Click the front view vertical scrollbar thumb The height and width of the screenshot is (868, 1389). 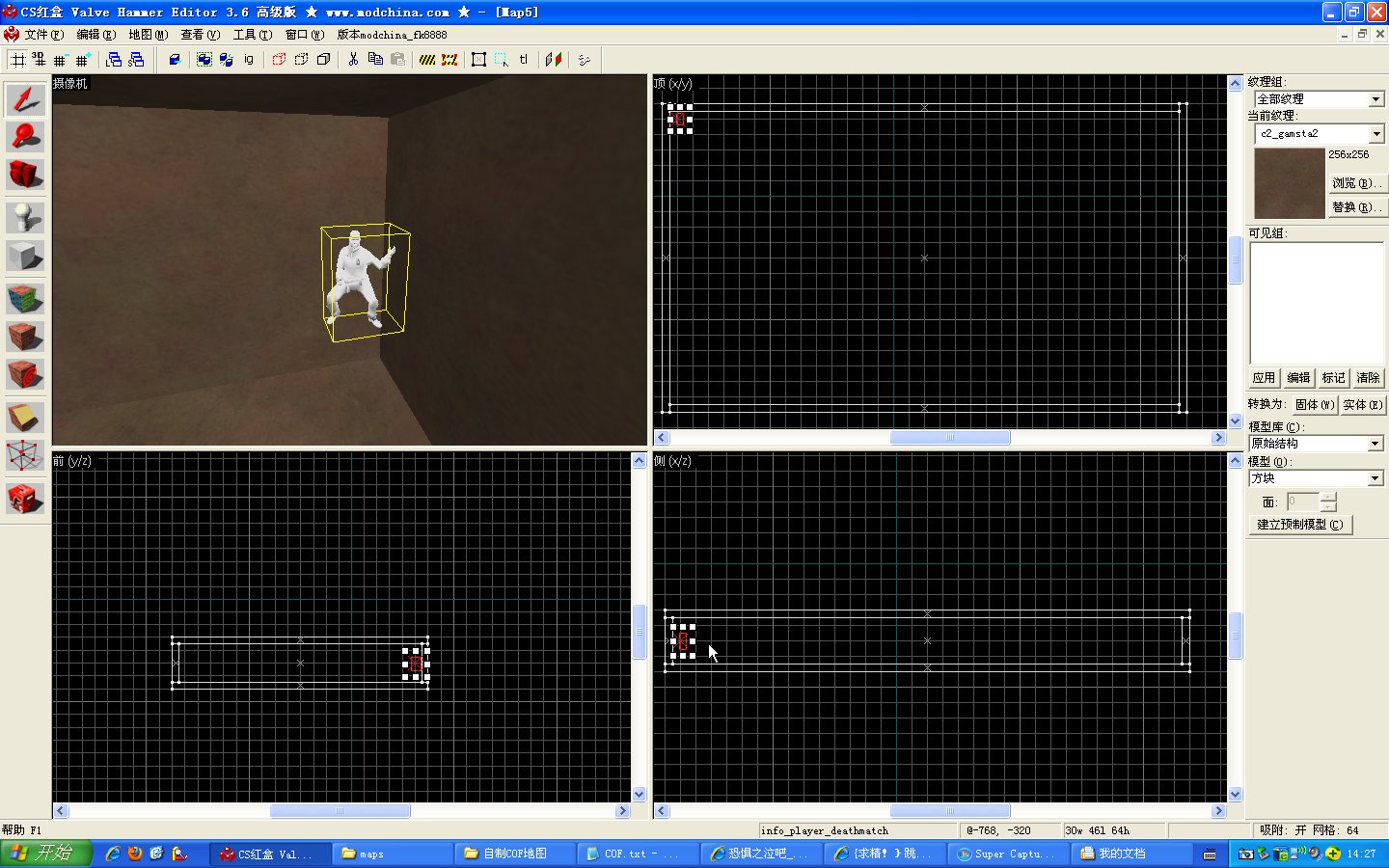[639, 632]
